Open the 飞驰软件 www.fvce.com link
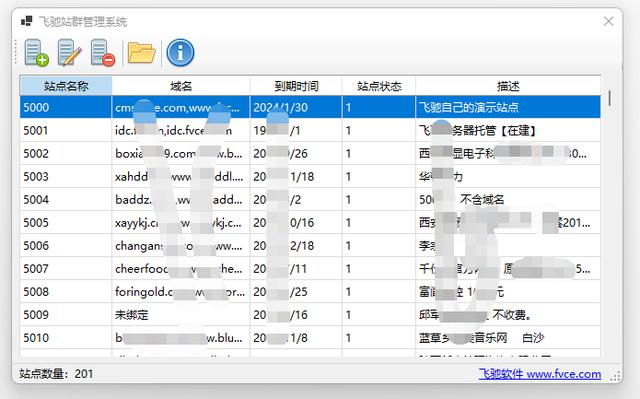Screen dimensions: 640x399 [x=540, y=374]
